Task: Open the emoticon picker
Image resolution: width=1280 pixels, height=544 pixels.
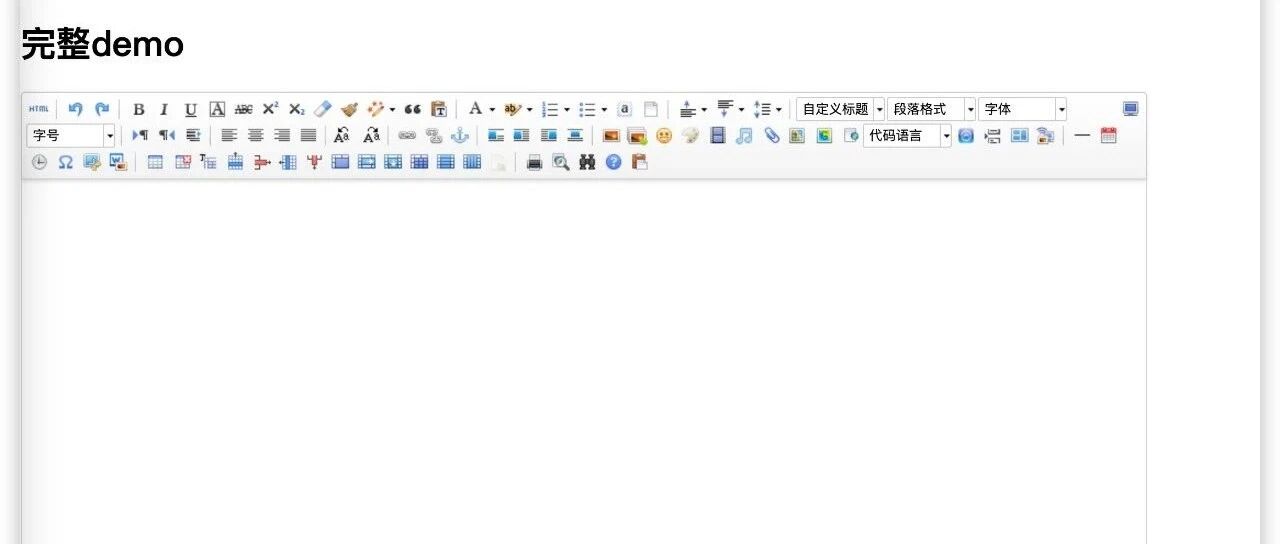Action: tap(664, 135)
